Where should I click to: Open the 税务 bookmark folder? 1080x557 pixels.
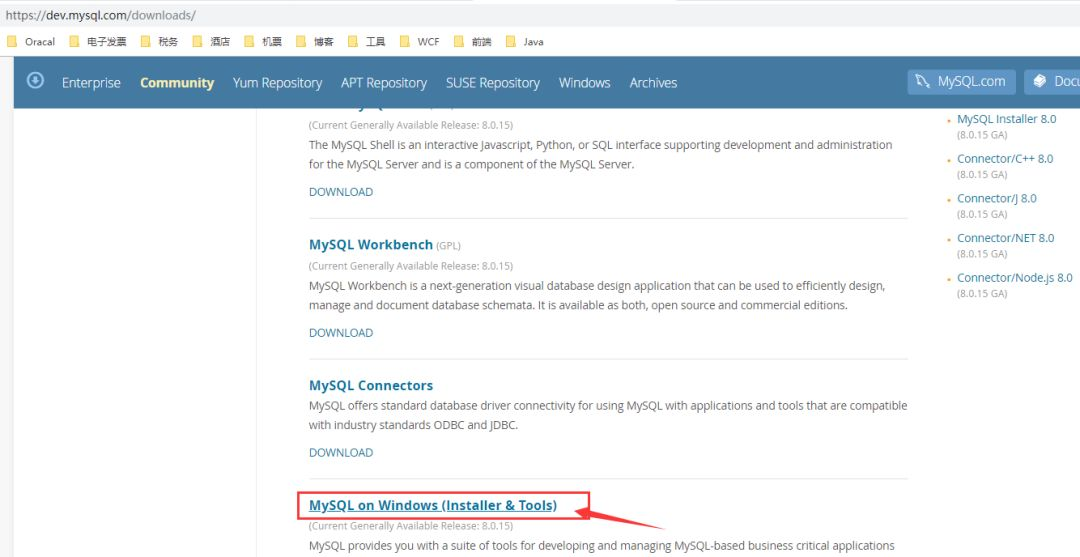click(160, 41)
